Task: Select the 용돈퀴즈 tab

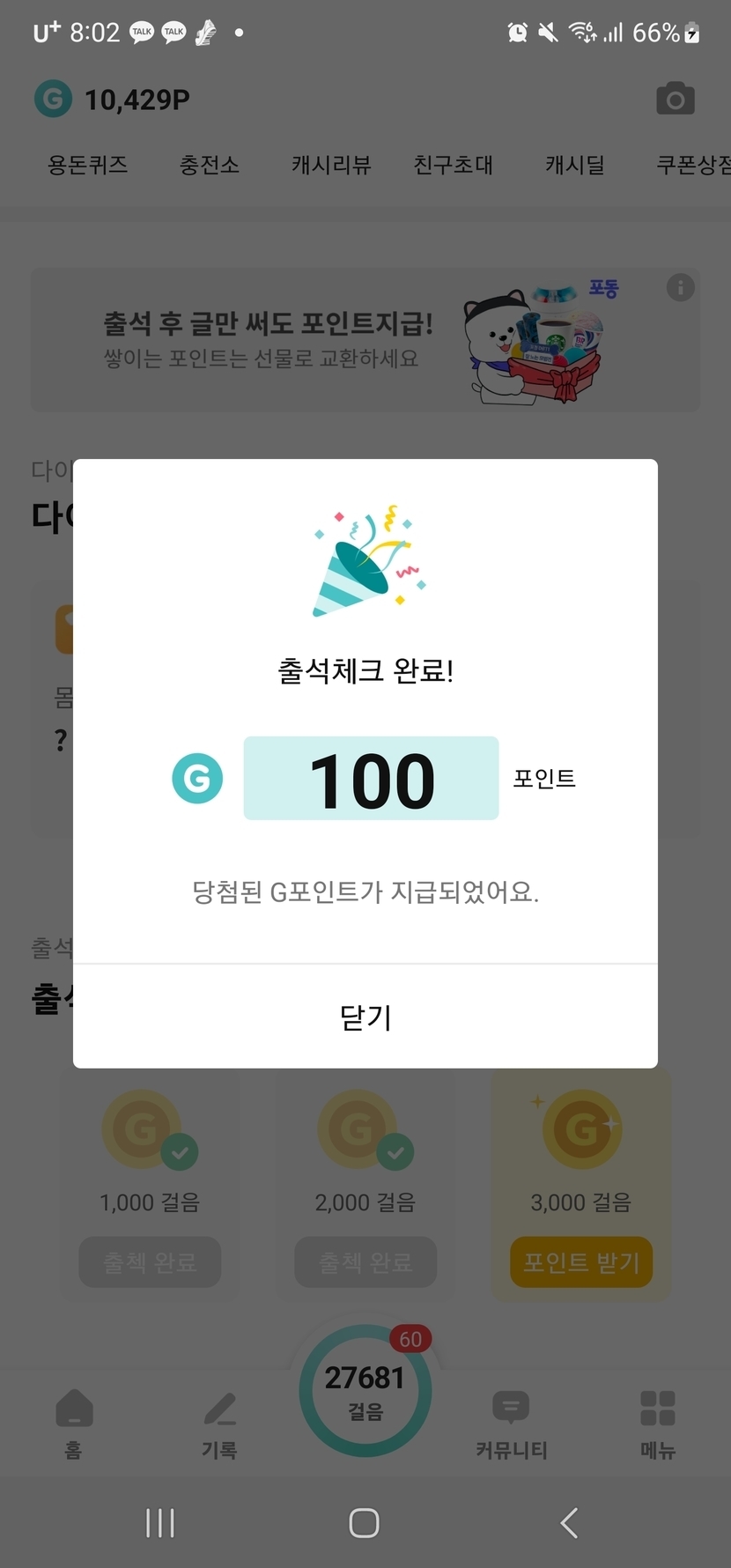Action: [x=87, y=165]
